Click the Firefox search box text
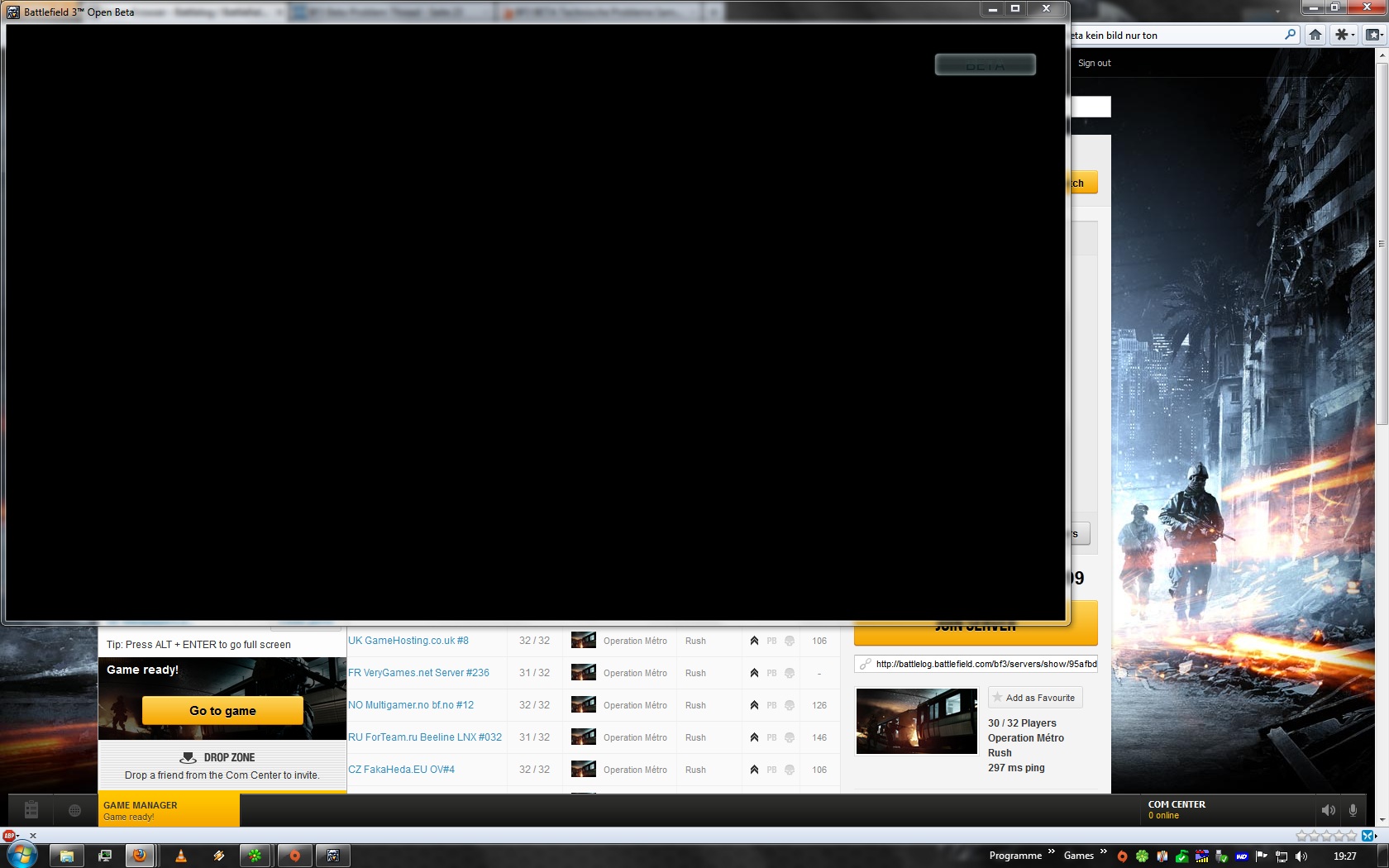The width and height of the screenshot is (1389, 868). [1114, 36]
